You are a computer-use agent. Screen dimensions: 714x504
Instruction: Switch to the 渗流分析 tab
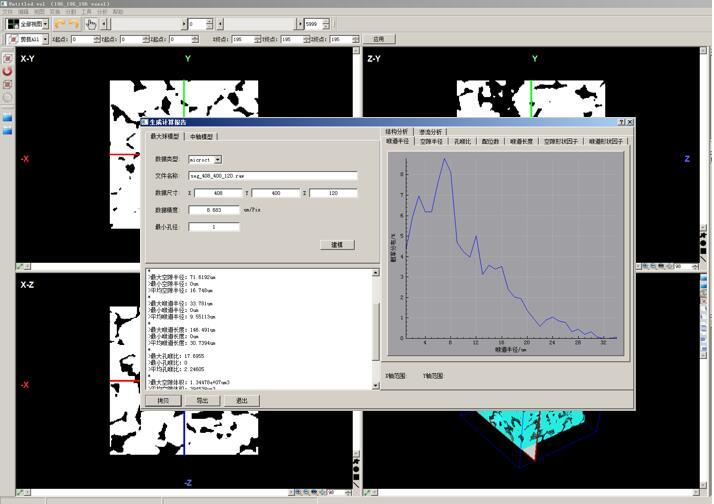[x=431, y=131]
